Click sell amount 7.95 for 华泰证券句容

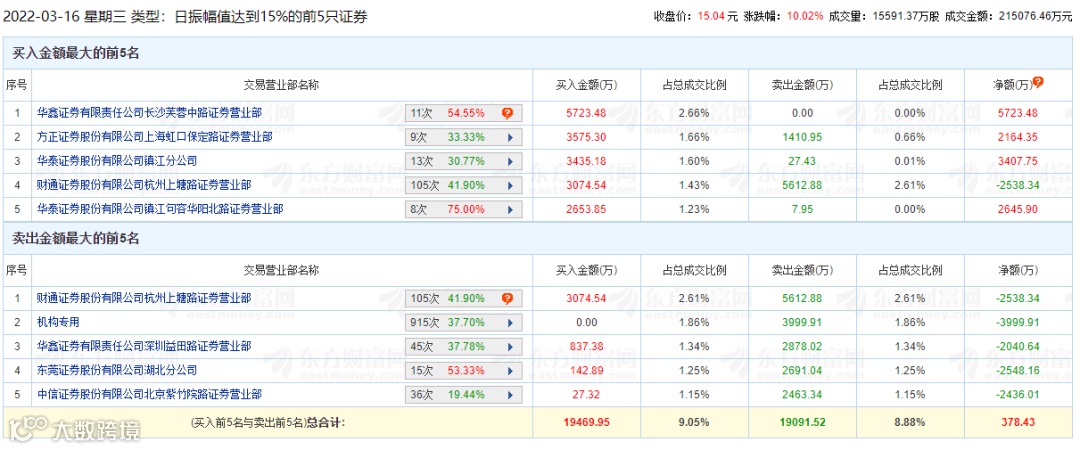[x=802, y=208]
